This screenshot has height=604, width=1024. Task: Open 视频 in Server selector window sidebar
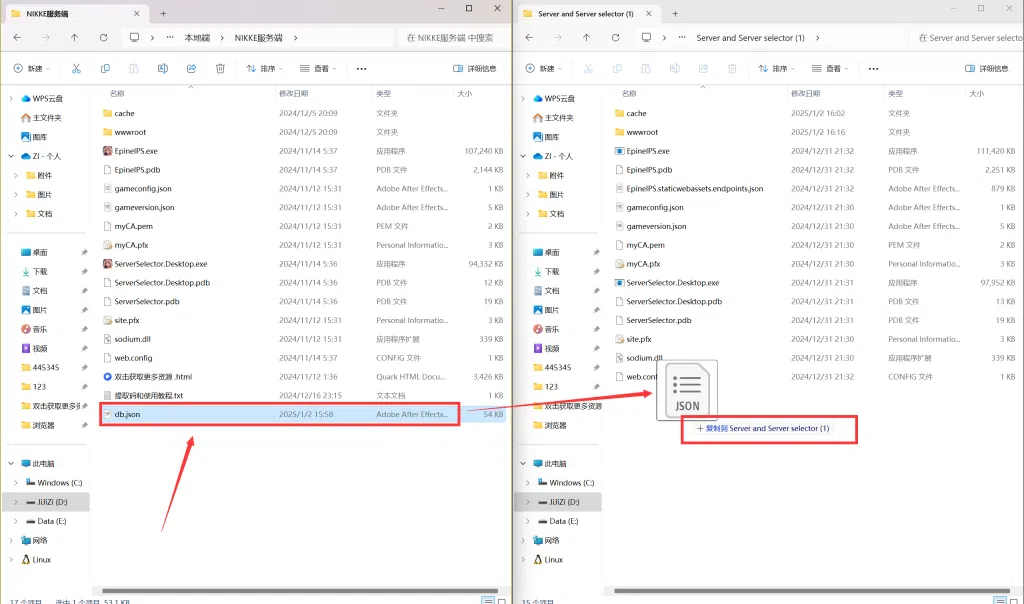546,348
